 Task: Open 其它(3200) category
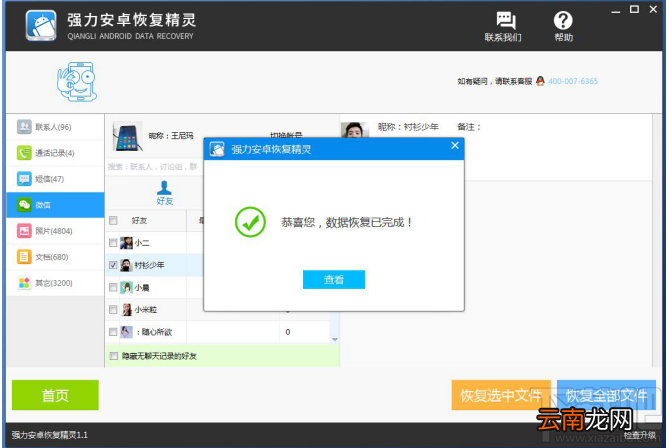tap(55, 283)
